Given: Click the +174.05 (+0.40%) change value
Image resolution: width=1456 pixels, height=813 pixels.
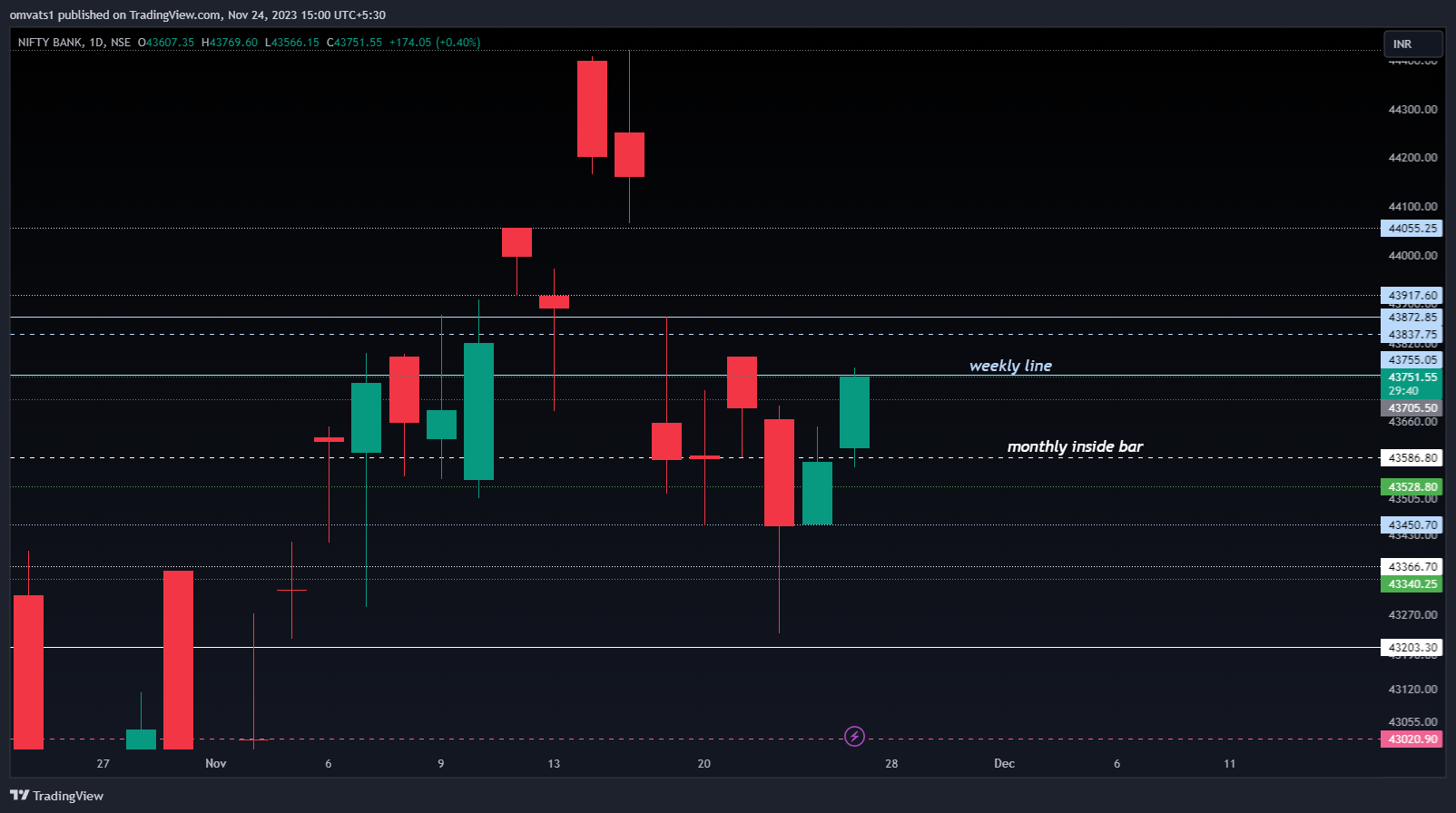Looking at the screenshot, I should coord(435,43).
